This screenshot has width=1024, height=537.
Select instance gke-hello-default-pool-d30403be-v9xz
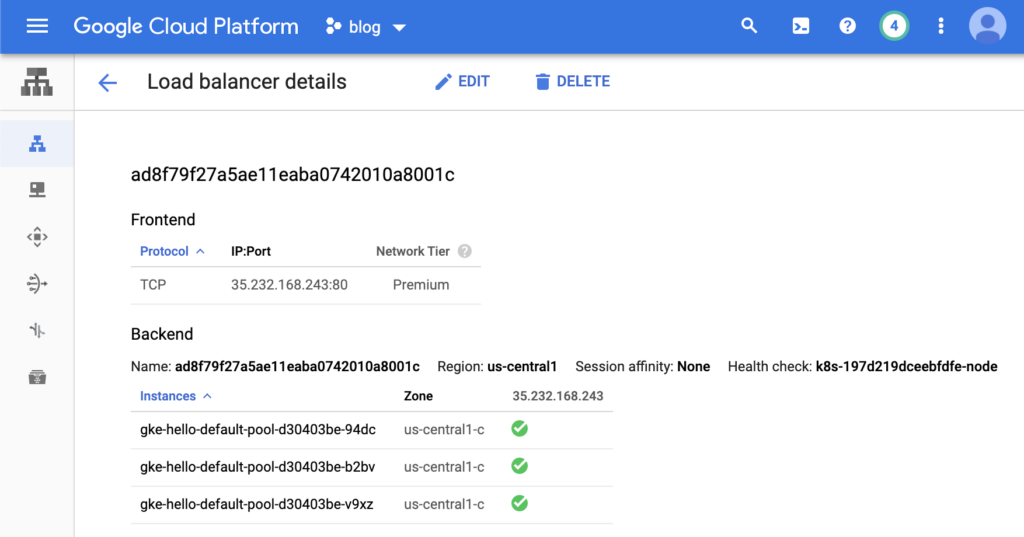[257, 504]
